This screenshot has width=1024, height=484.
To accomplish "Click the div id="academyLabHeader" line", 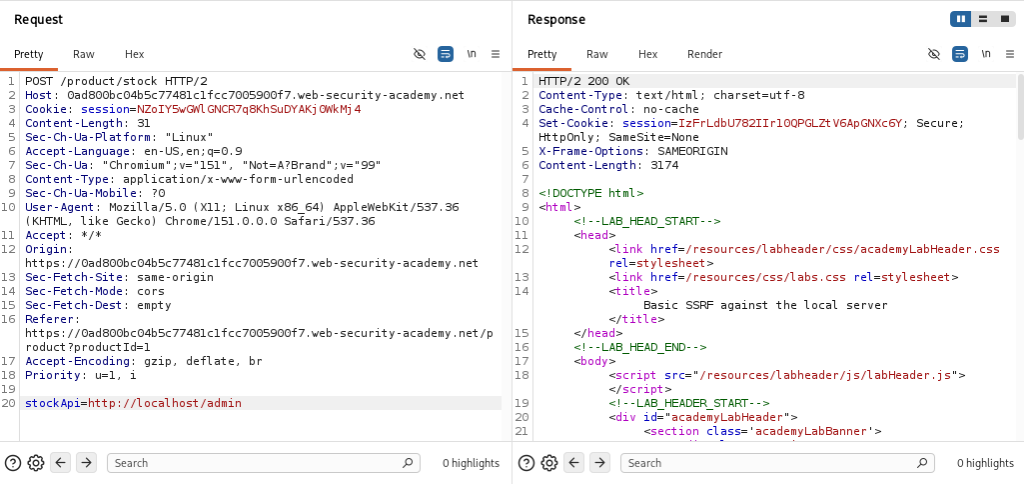I will click(703, 417).
